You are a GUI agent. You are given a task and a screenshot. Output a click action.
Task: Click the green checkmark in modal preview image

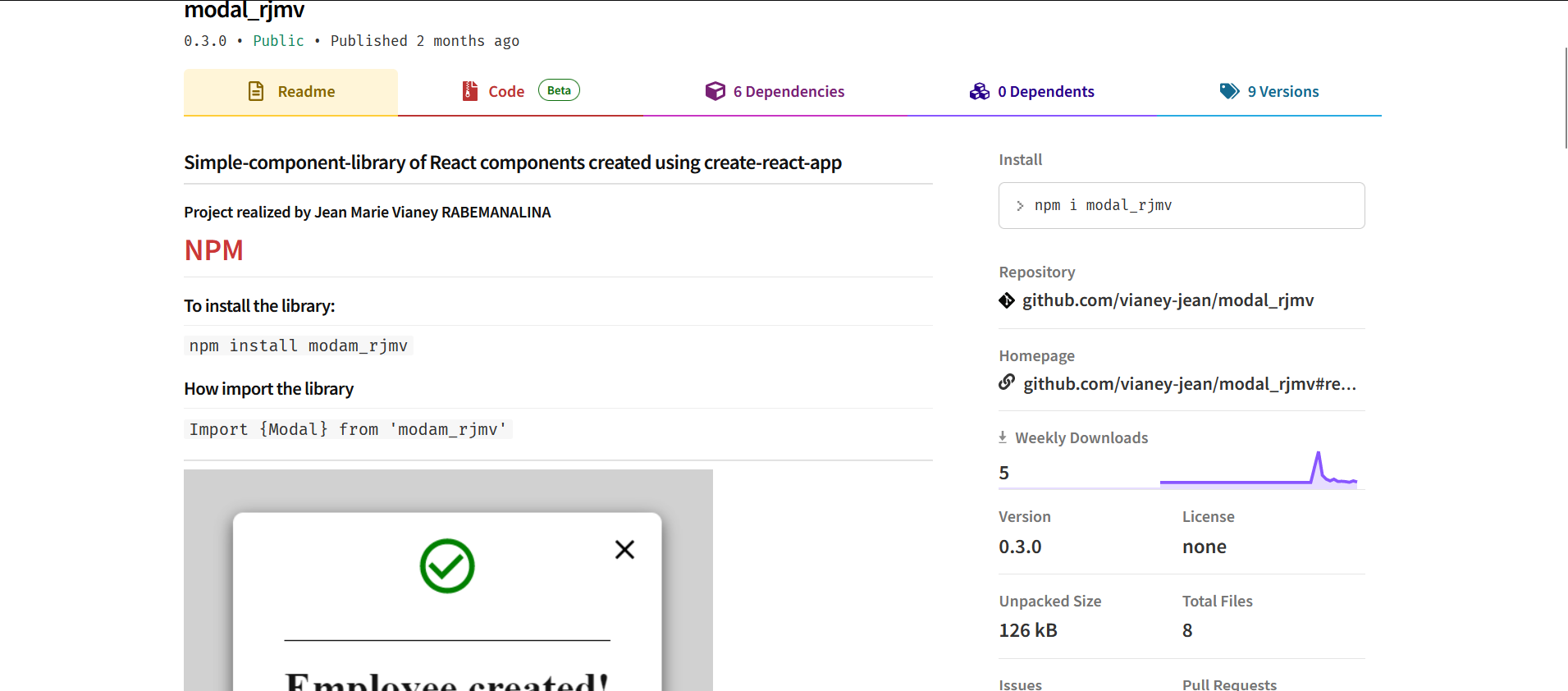point(447,566)
